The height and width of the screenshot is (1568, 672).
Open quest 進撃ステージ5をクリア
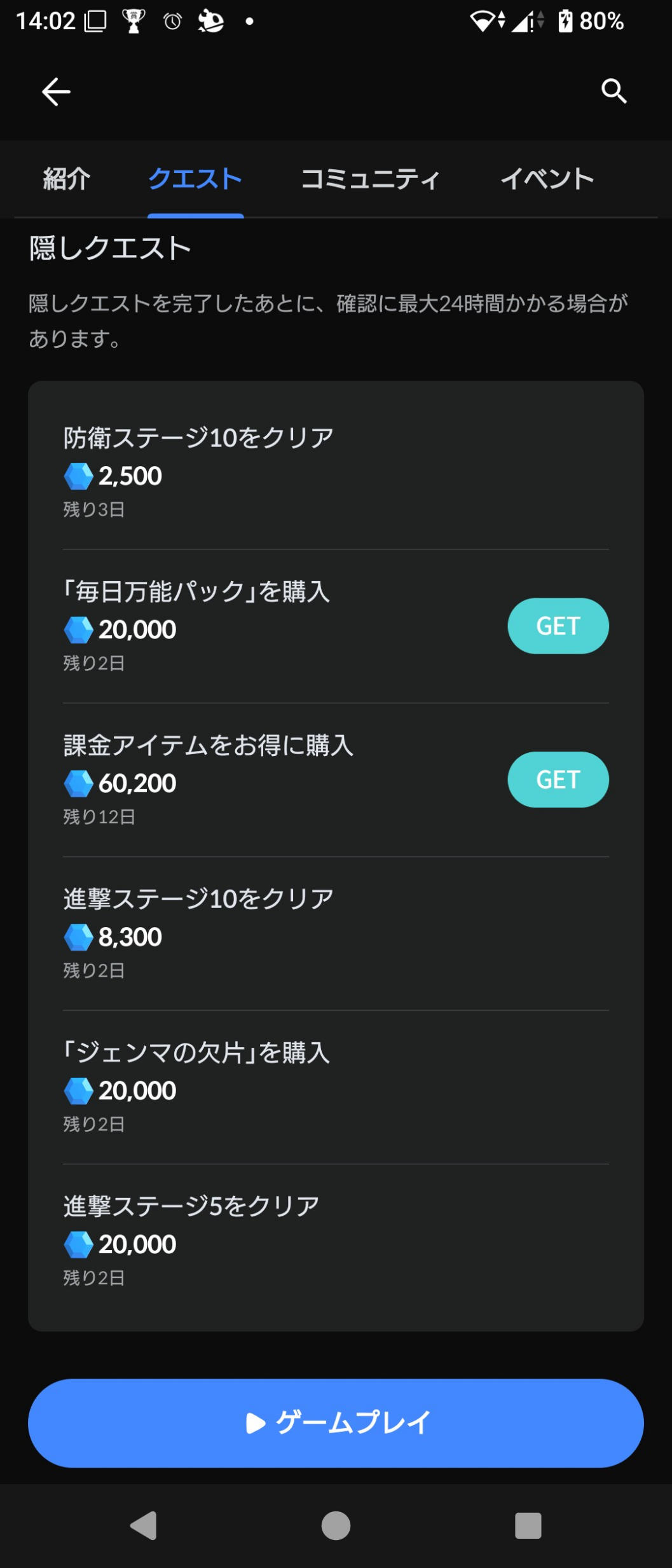[x=336, y=1241]
